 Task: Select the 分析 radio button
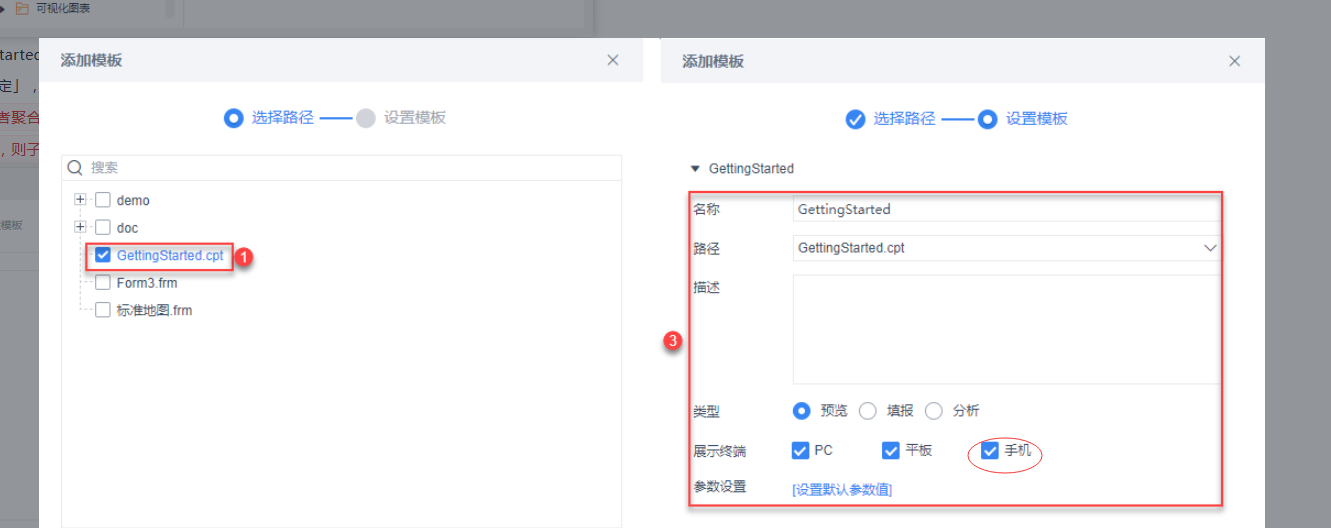tap(934, 410)
